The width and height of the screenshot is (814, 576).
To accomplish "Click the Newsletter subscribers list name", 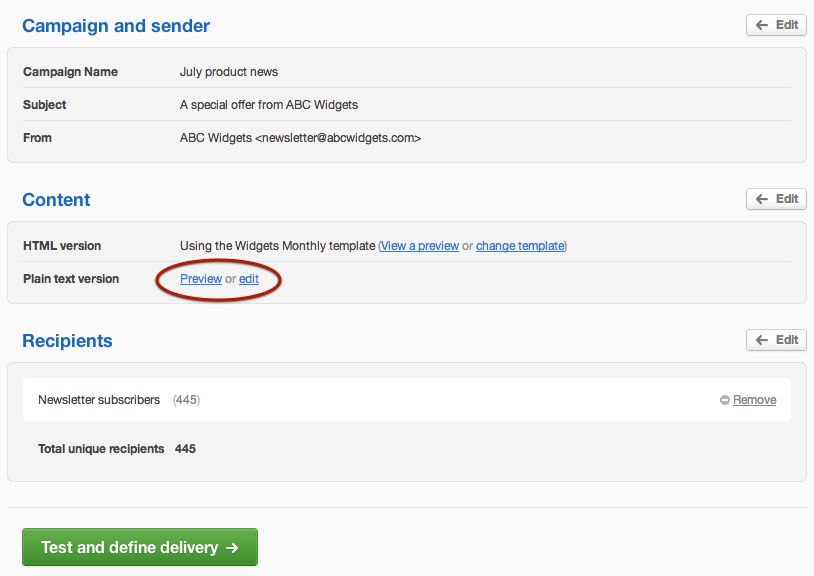I will coord(99,399).
